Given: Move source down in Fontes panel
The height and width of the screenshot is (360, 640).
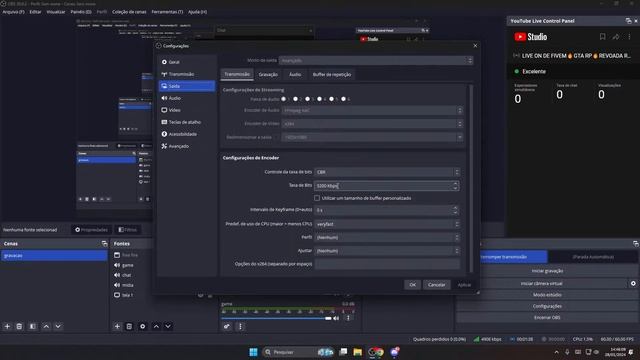Looking at the screenshot, I should coord(168,327).
